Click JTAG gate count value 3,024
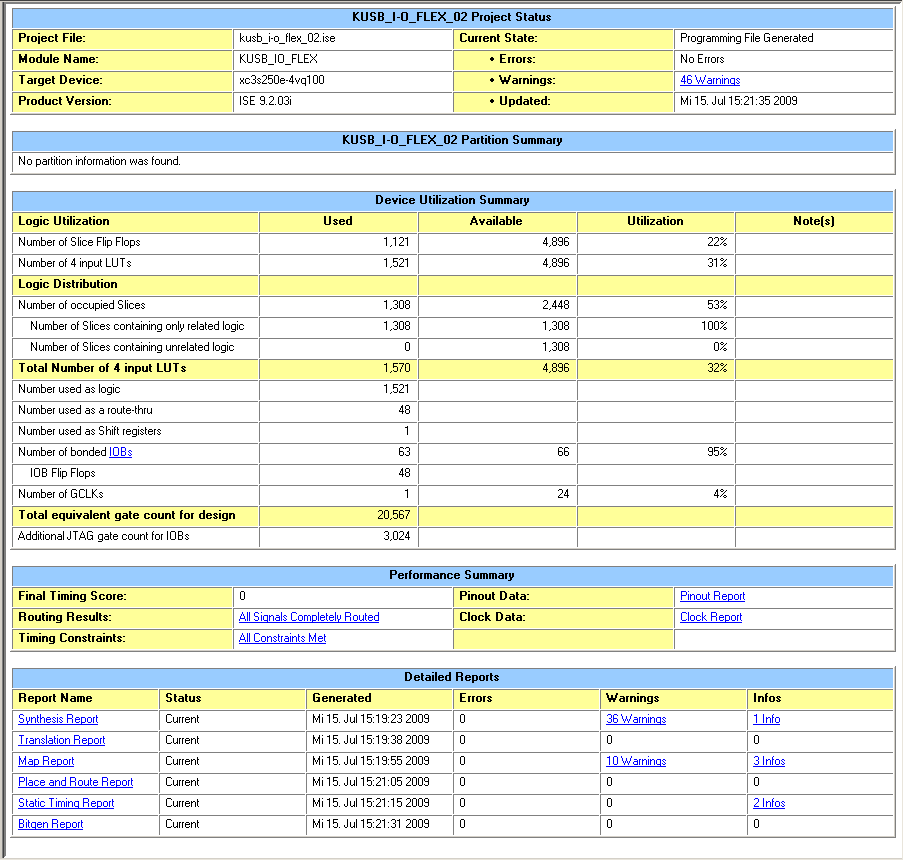 pyautogui.click(x=397, y=536)
